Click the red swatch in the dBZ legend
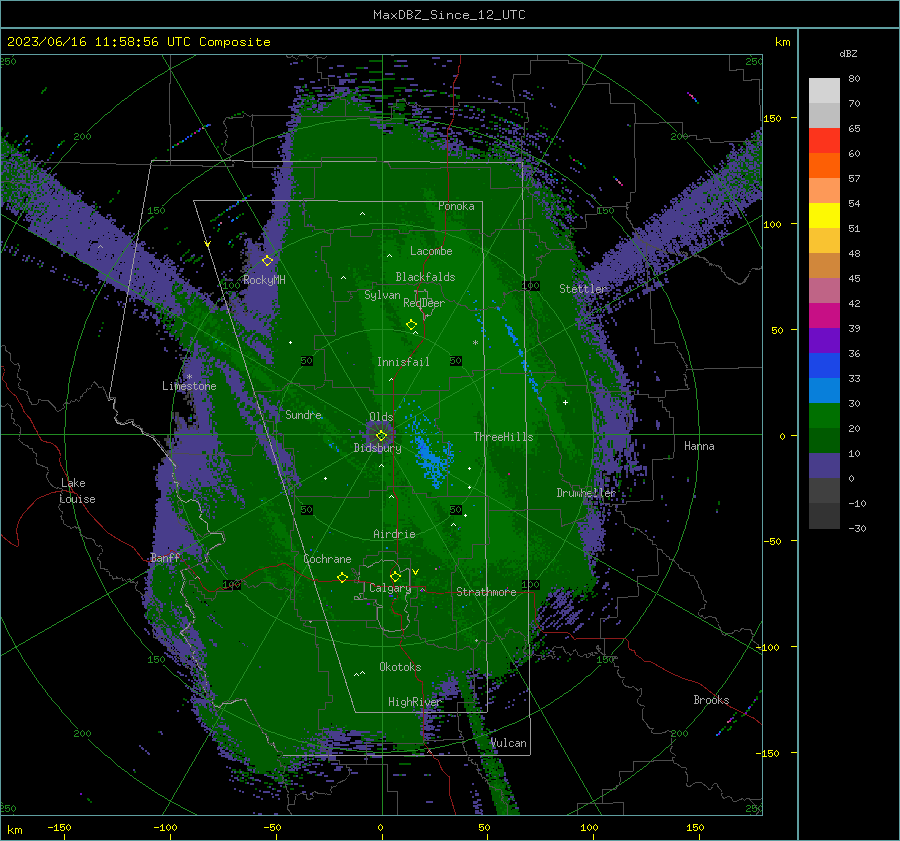The image size is (900, 841). pos(824,141)
